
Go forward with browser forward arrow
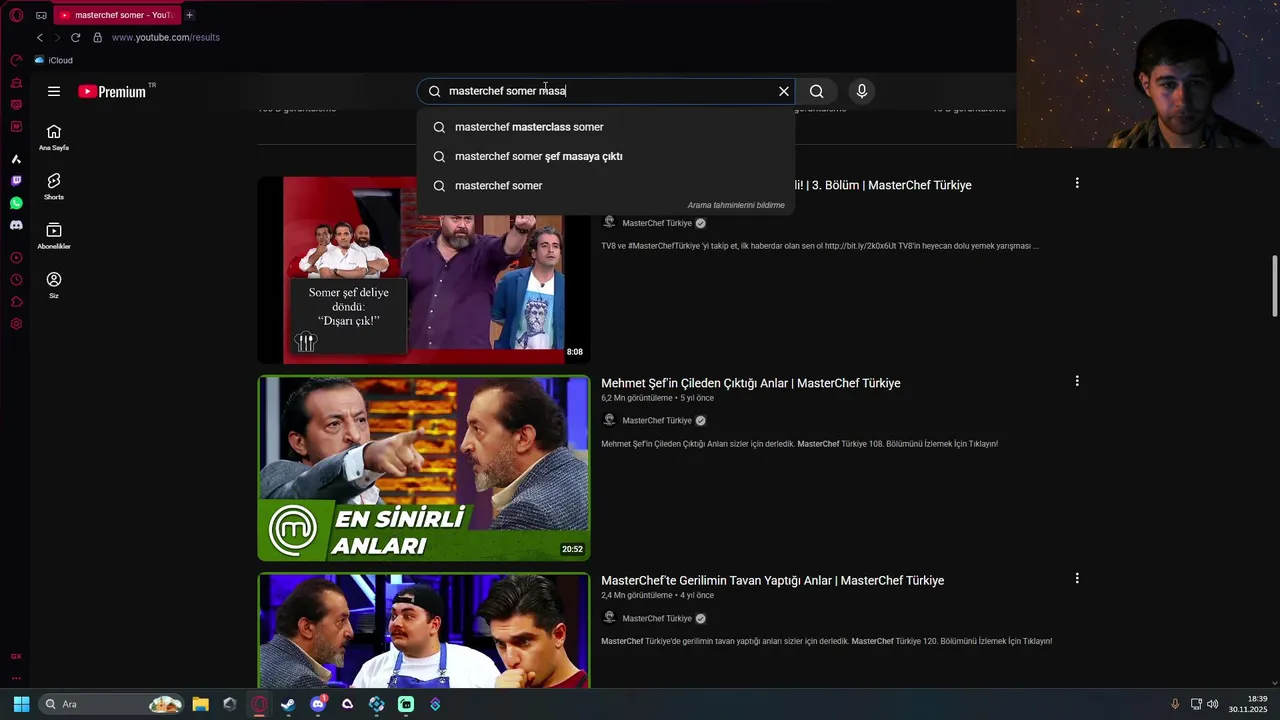pos(57,37)
